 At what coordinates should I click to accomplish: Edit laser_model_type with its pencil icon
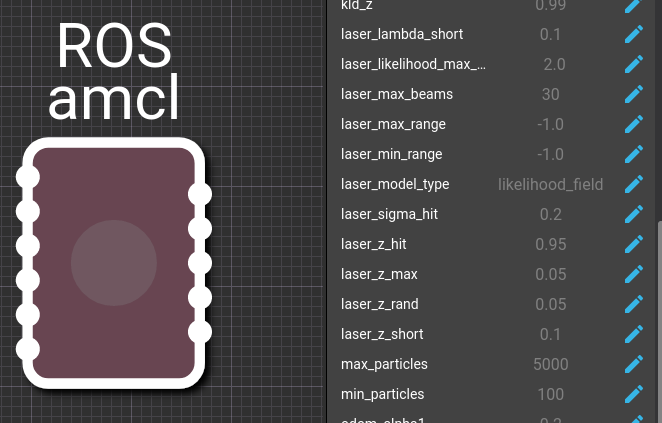(x=634, y=184)
